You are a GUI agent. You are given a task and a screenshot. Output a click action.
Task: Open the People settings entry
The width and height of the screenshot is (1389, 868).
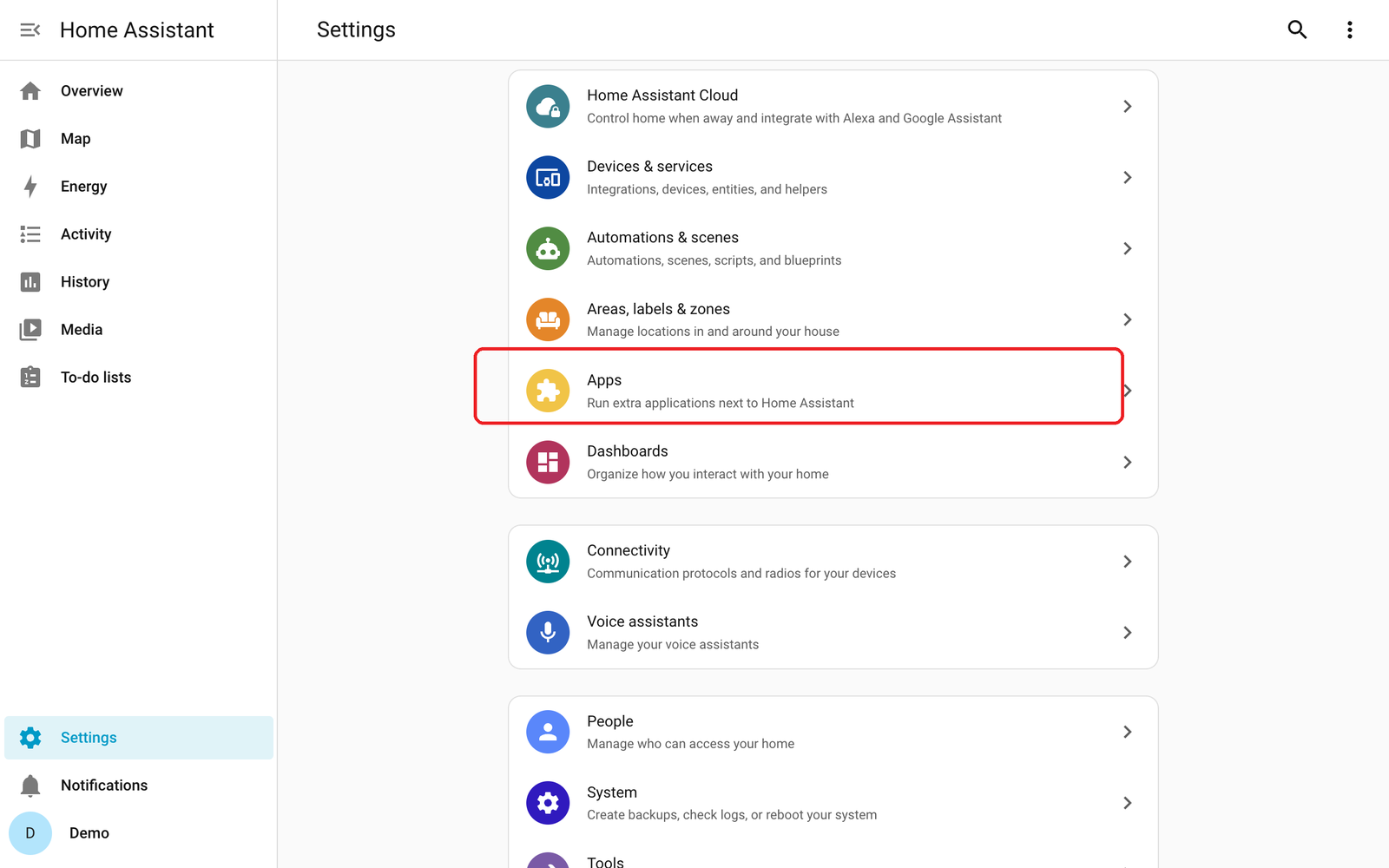tap(833, 732)
